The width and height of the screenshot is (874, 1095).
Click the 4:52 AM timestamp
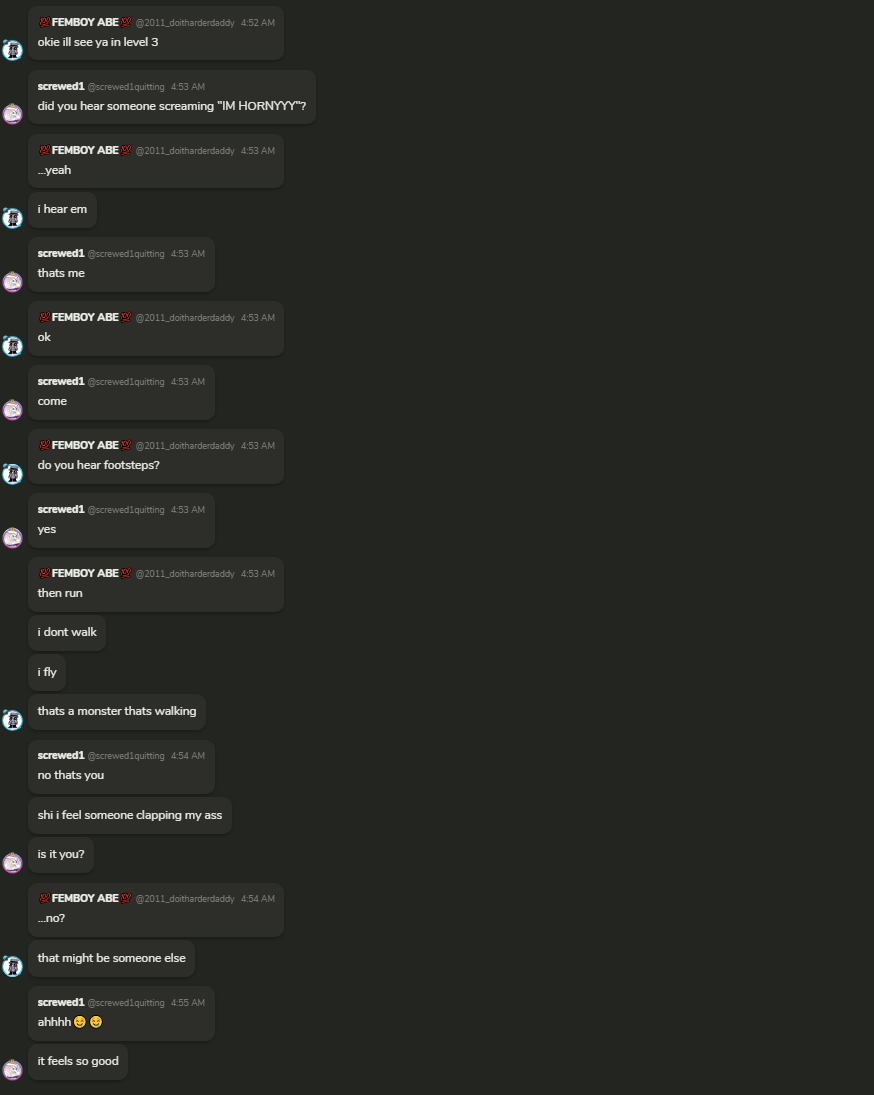258,23
